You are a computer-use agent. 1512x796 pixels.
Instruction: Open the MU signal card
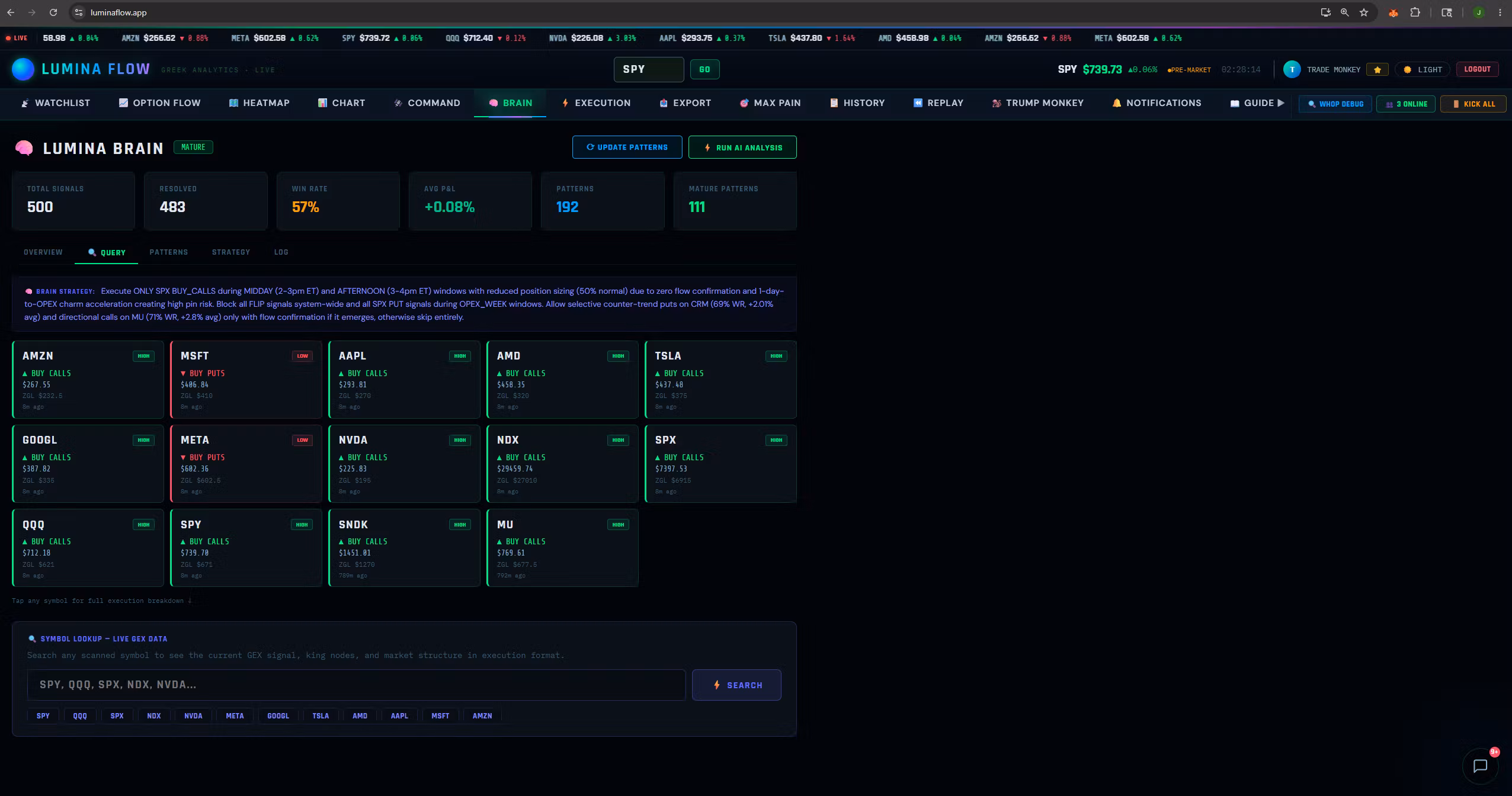pyautogui.click(x=562, y=548)
